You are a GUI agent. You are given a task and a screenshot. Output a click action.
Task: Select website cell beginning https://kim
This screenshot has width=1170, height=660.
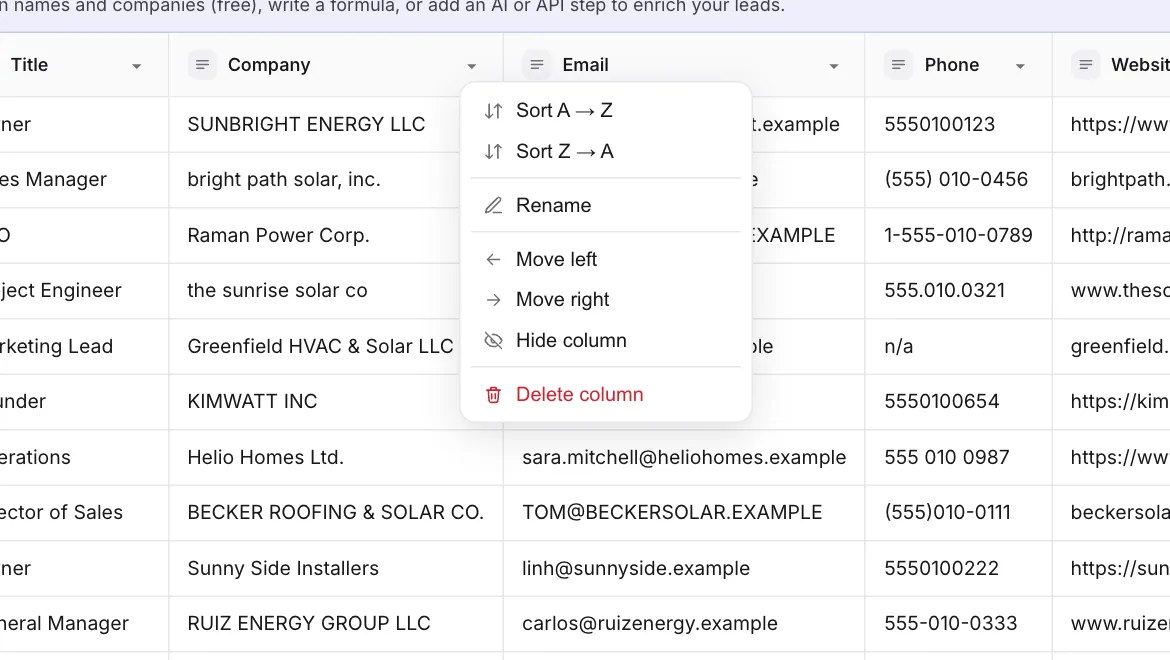[1112, 402]
